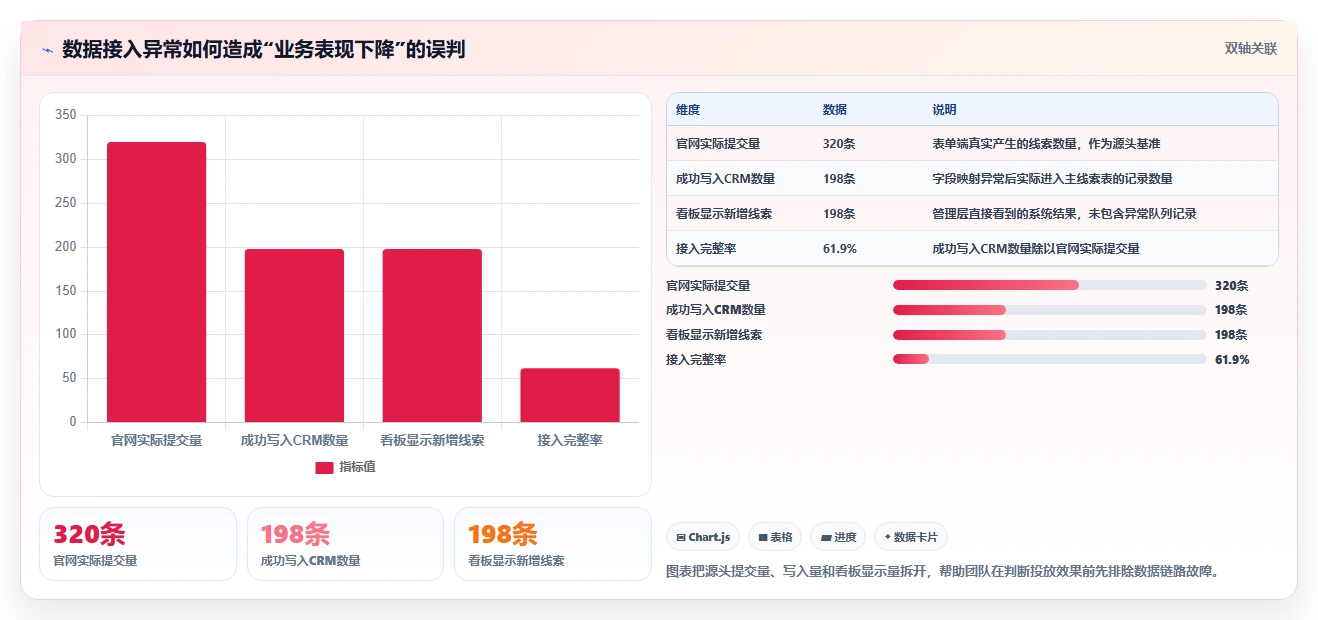The image size is (1318, 620).
Task: Click the 说明 column header
Action: [944, 109]
